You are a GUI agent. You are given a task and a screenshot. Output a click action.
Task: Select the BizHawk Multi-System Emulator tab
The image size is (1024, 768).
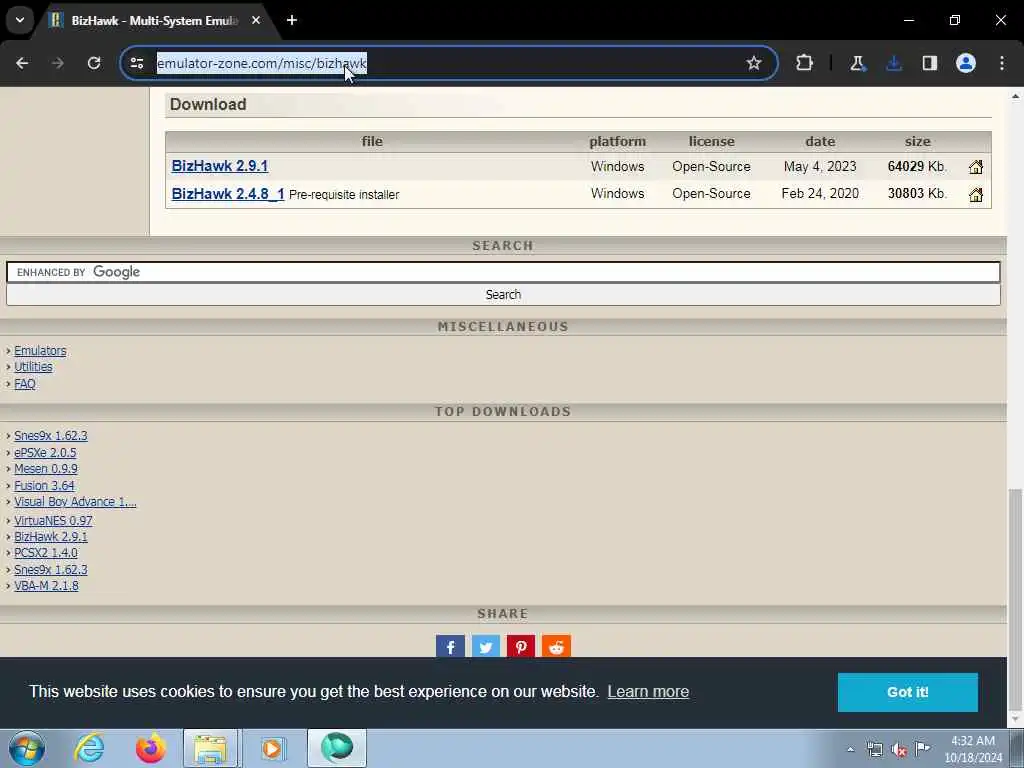point(153,21)
